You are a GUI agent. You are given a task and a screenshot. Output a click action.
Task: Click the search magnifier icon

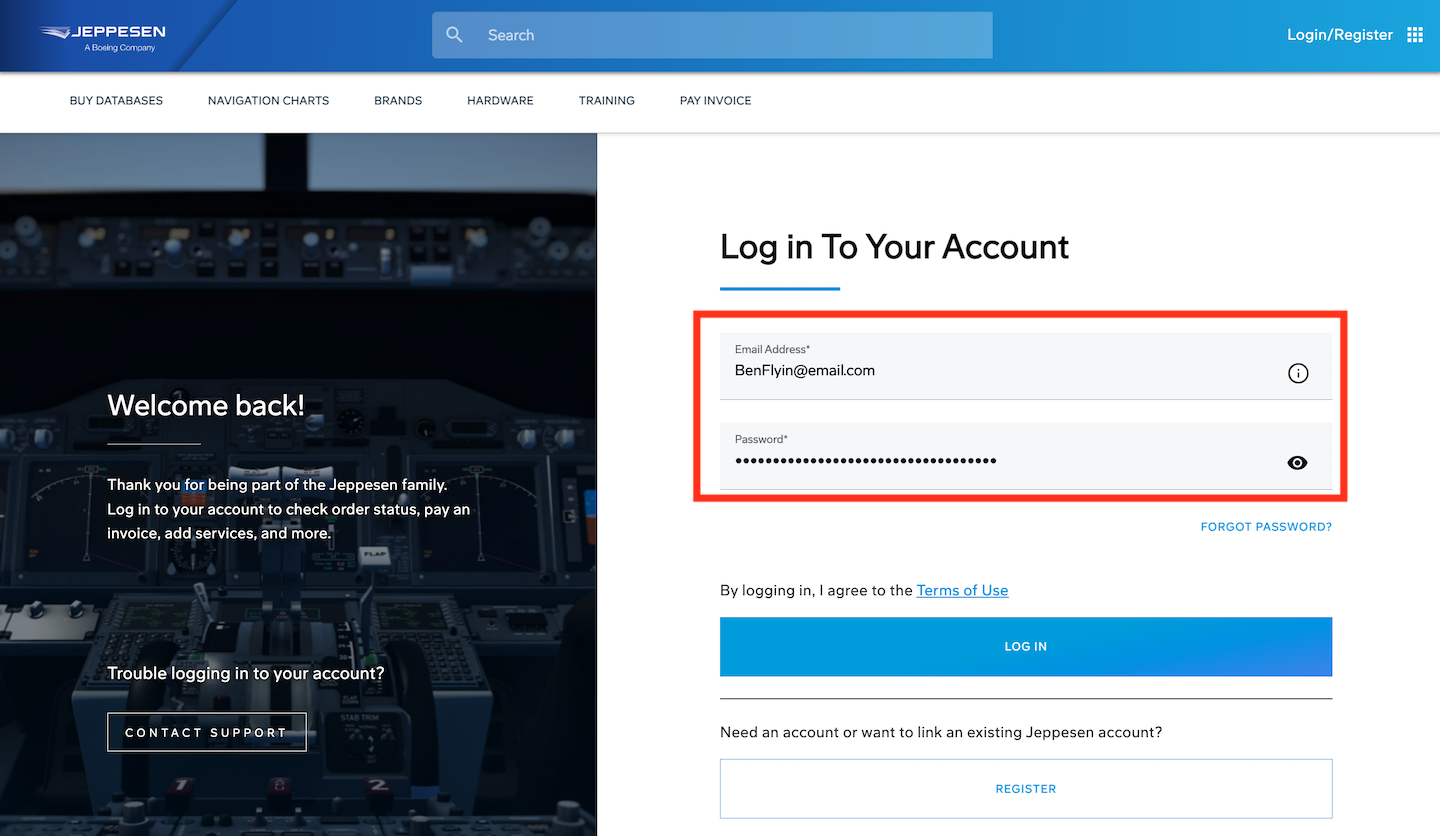454,35
